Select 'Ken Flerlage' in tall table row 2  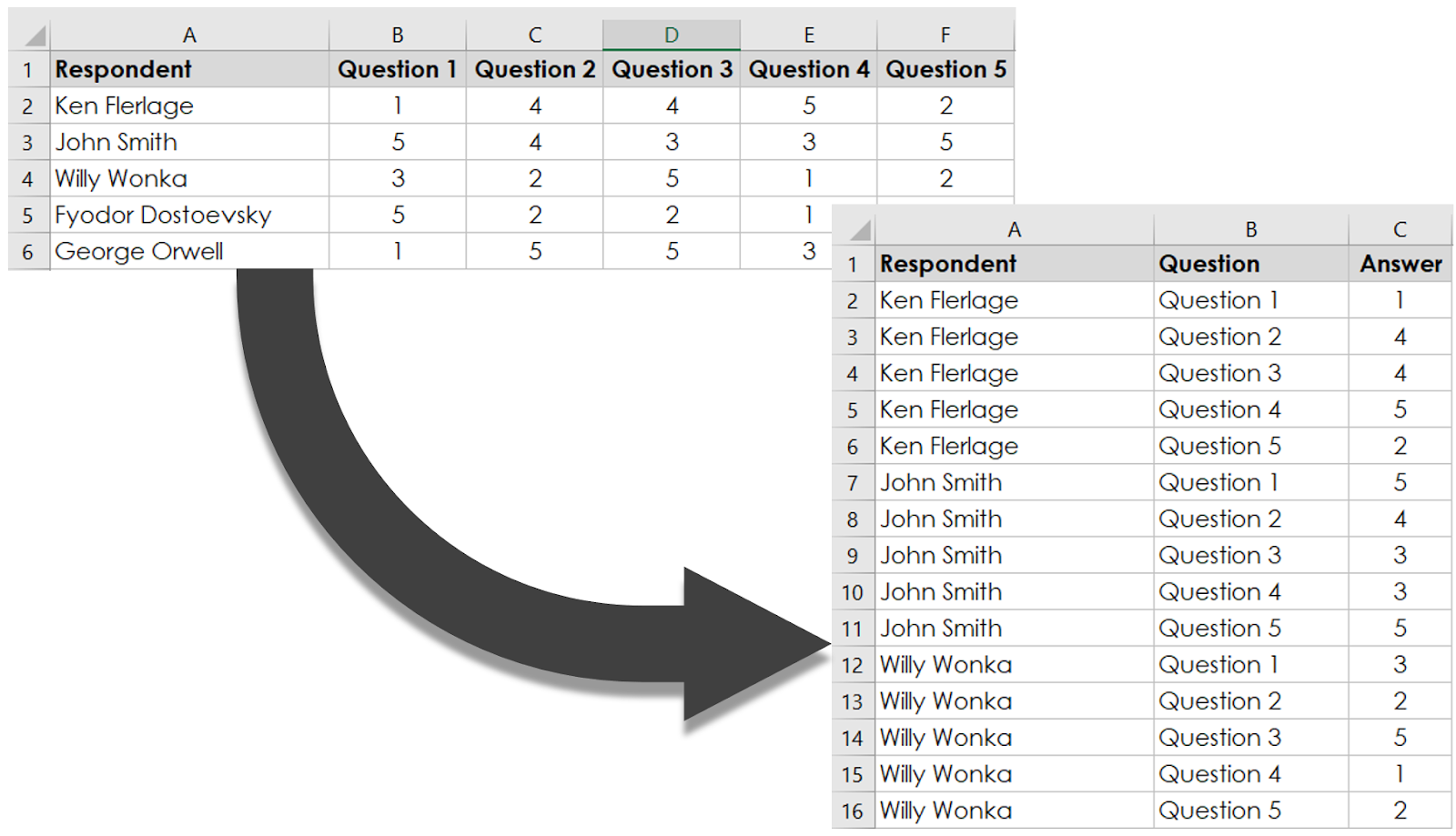click(1015, 300)
